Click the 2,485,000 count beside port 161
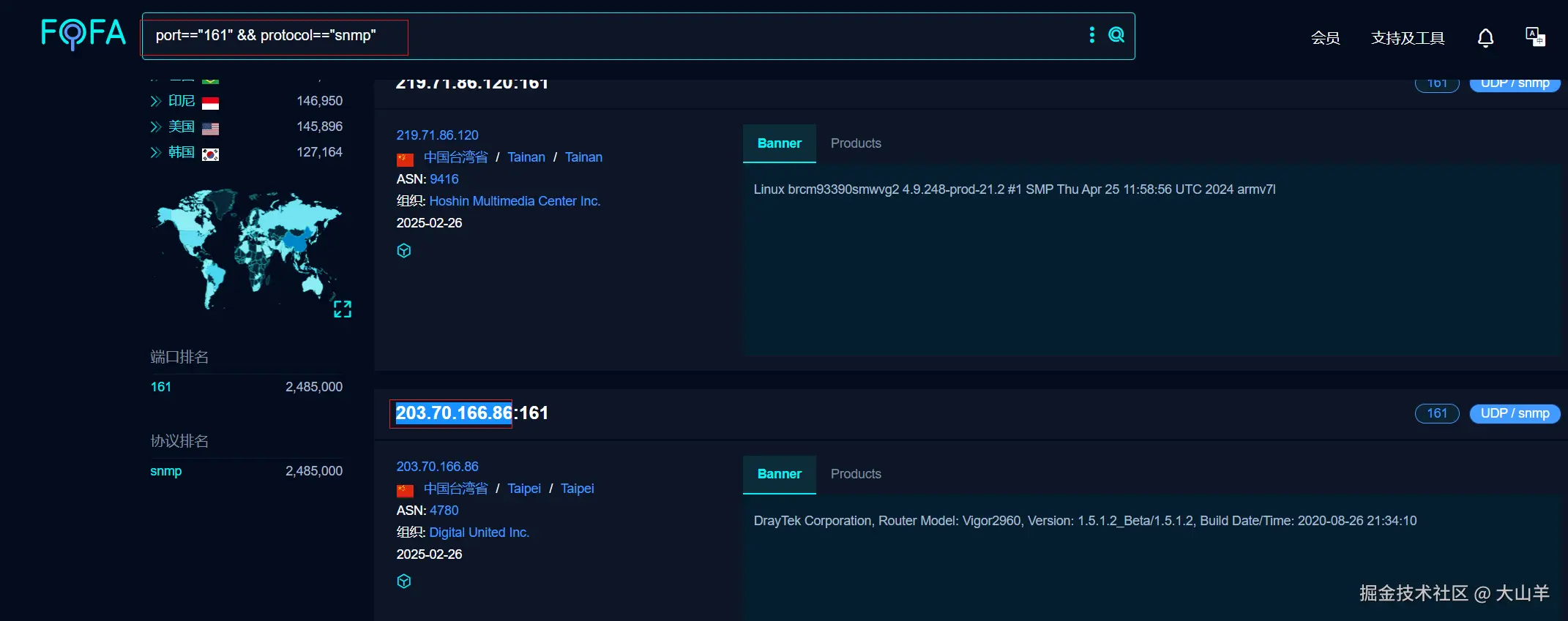The width and height of the screenshot is (1568, 621). [314, 387]
